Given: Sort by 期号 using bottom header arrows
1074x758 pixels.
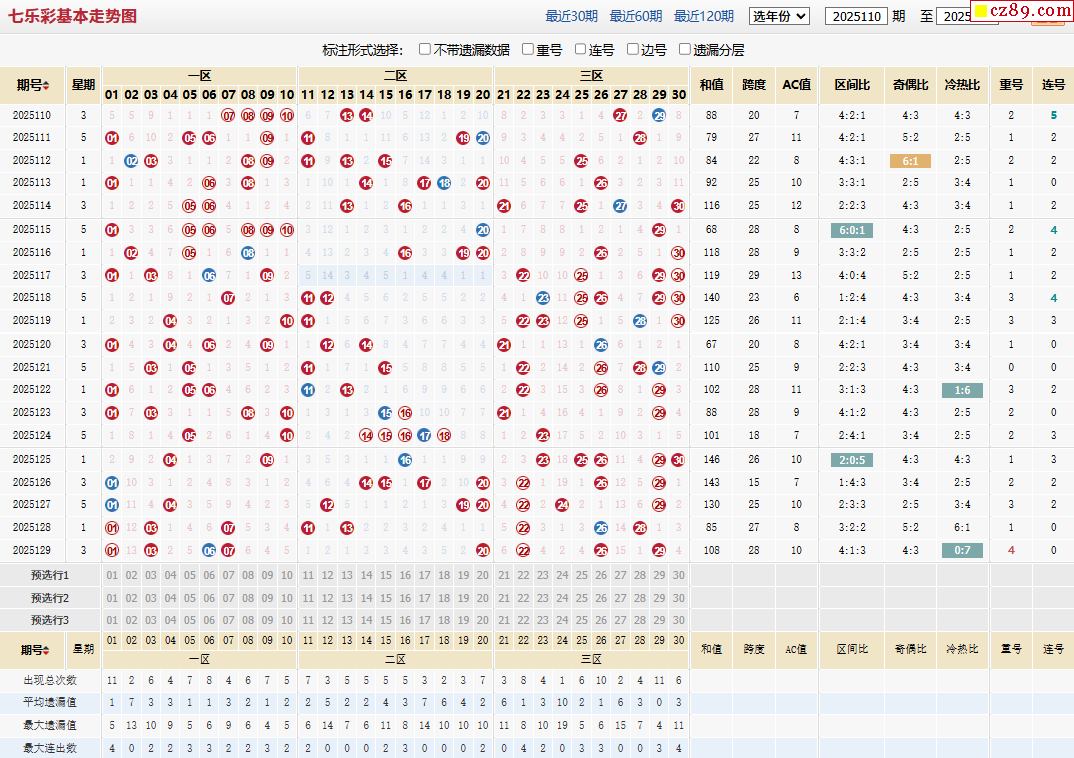Looking at the screenshot, I should click(x=46, y=650).
